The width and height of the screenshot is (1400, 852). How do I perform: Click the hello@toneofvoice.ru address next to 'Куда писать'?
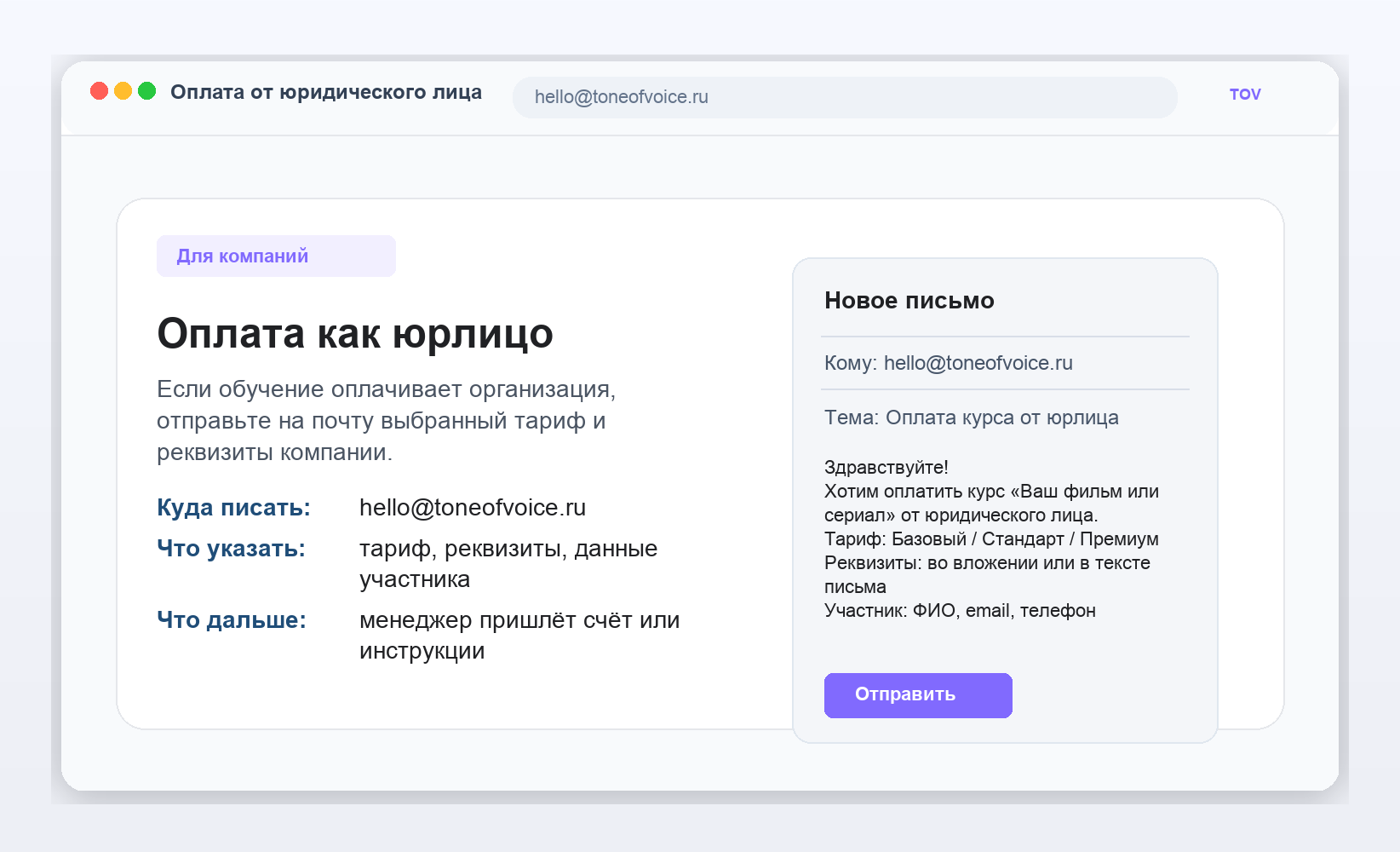[473, 508]
